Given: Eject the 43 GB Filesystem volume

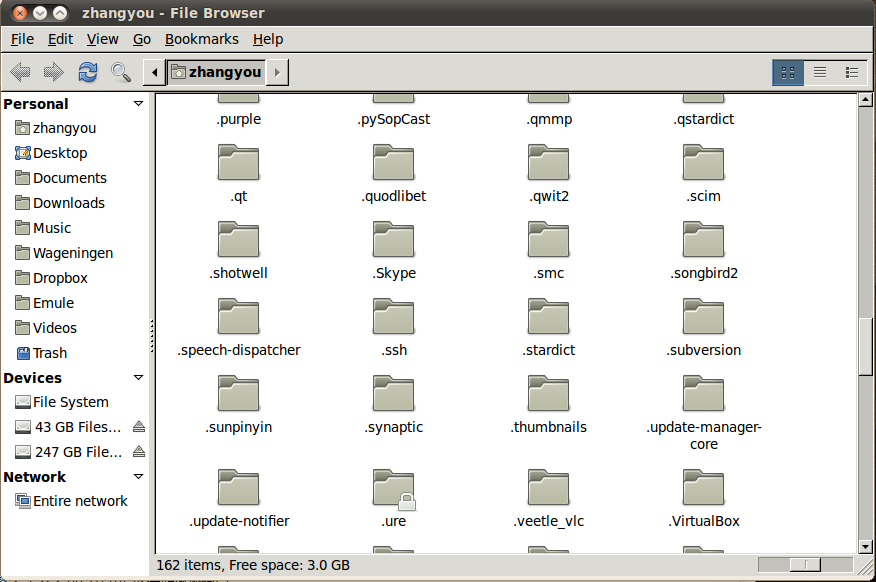Looking at the screenshot, I should tap(139, 427).
